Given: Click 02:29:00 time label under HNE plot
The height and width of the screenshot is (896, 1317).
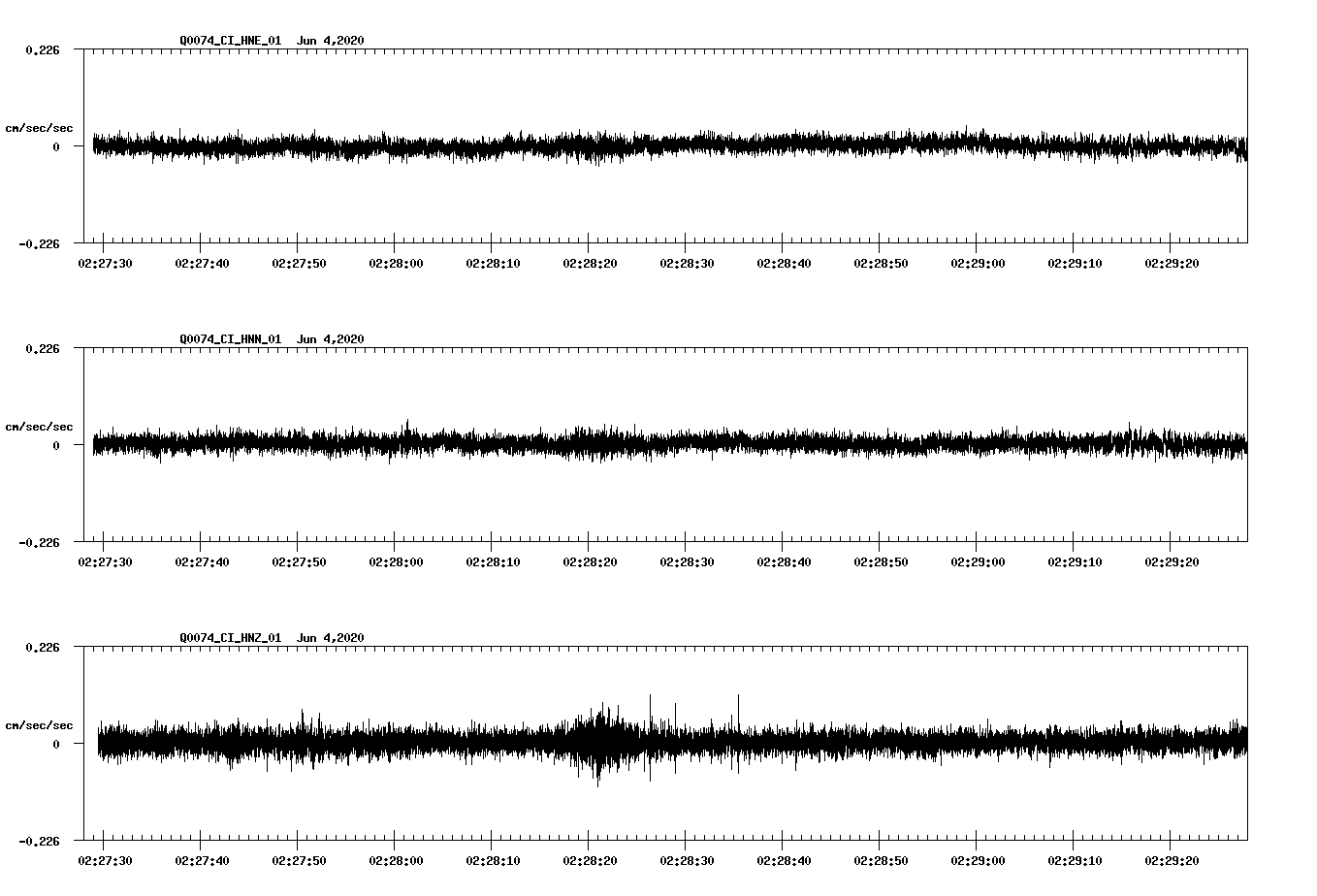Looking at the screenshot, I should coord(978,263).
